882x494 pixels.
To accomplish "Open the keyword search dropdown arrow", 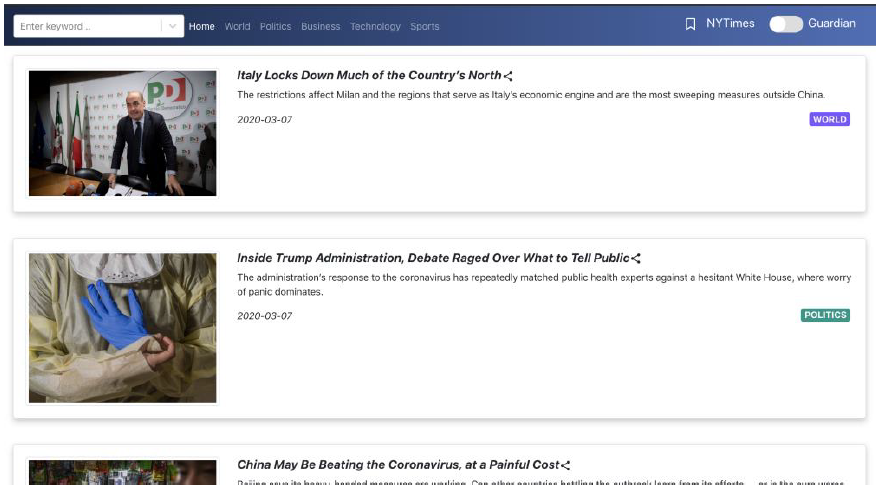I will click(x=172, y=26).
